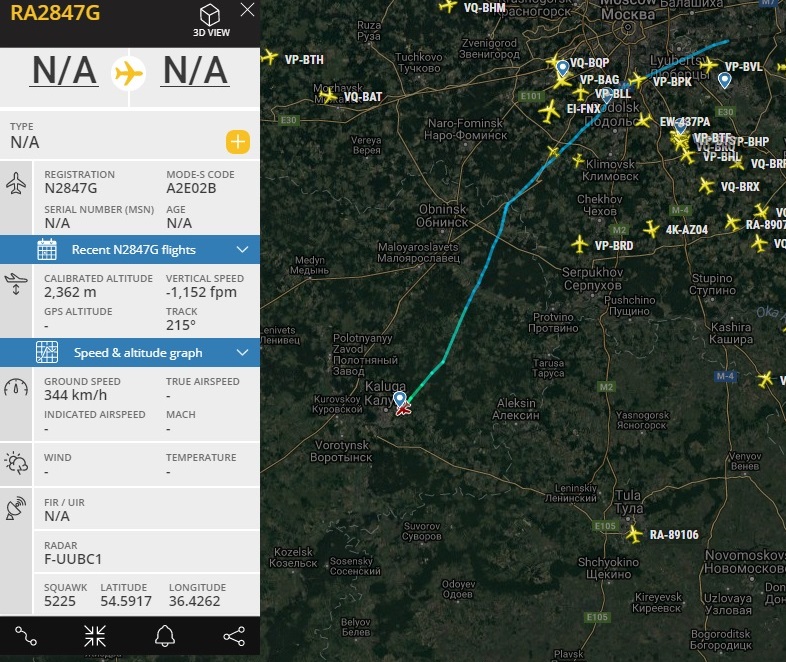Screen dimensions: 786x662
Task: Expand the Recent N2847G flights section
Action: 133,249
